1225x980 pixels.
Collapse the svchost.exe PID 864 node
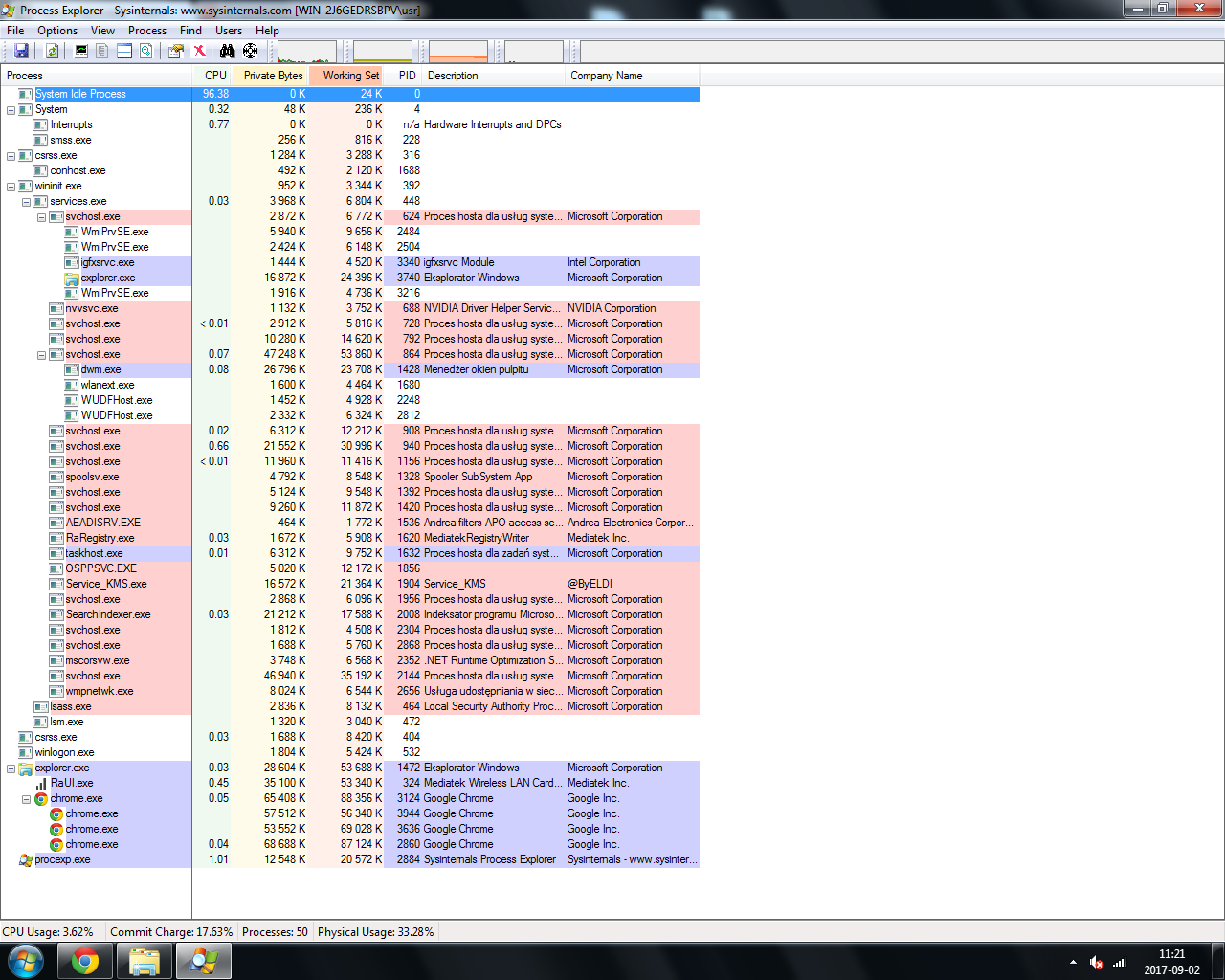(41, 354)
